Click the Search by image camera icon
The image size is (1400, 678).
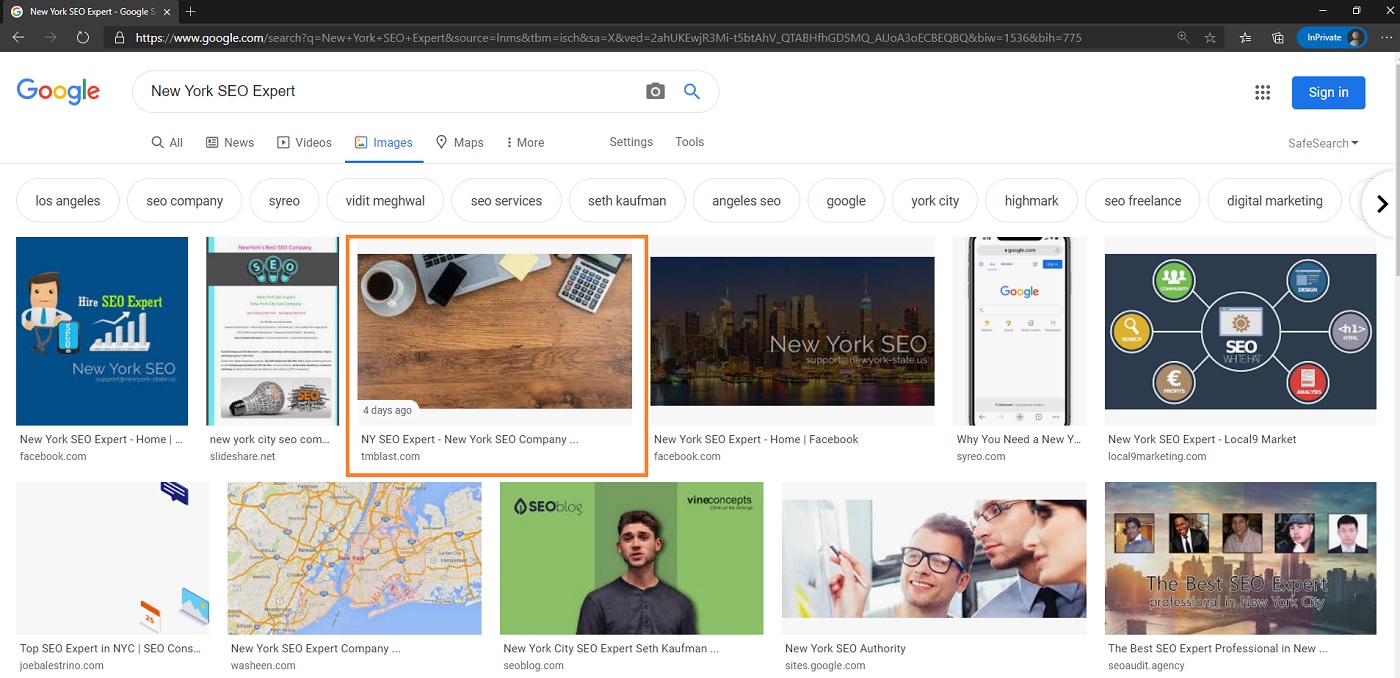pos(655,91)
